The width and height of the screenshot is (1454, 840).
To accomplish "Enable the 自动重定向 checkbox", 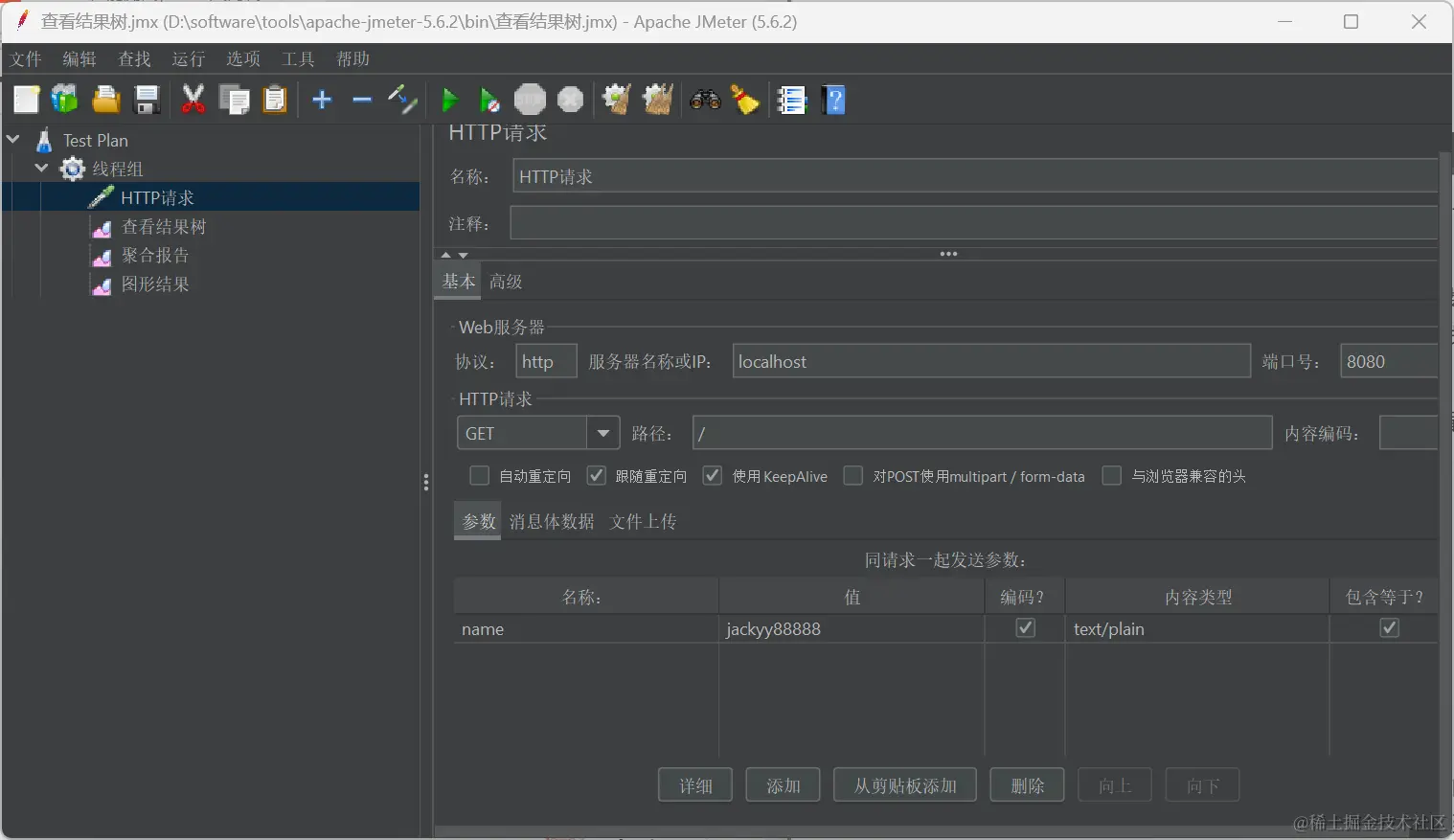I will click(479, 476).
